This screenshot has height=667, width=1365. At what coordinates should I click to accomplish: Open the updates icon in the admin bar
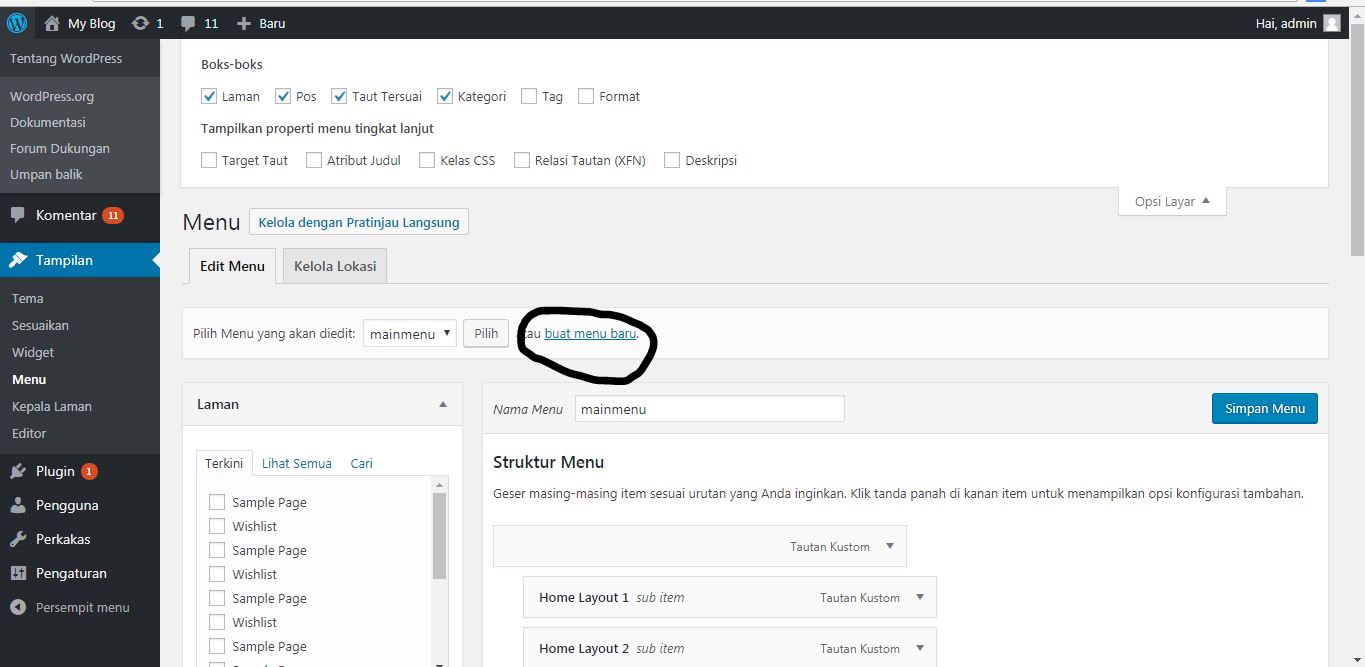click(x=140, y=23)
